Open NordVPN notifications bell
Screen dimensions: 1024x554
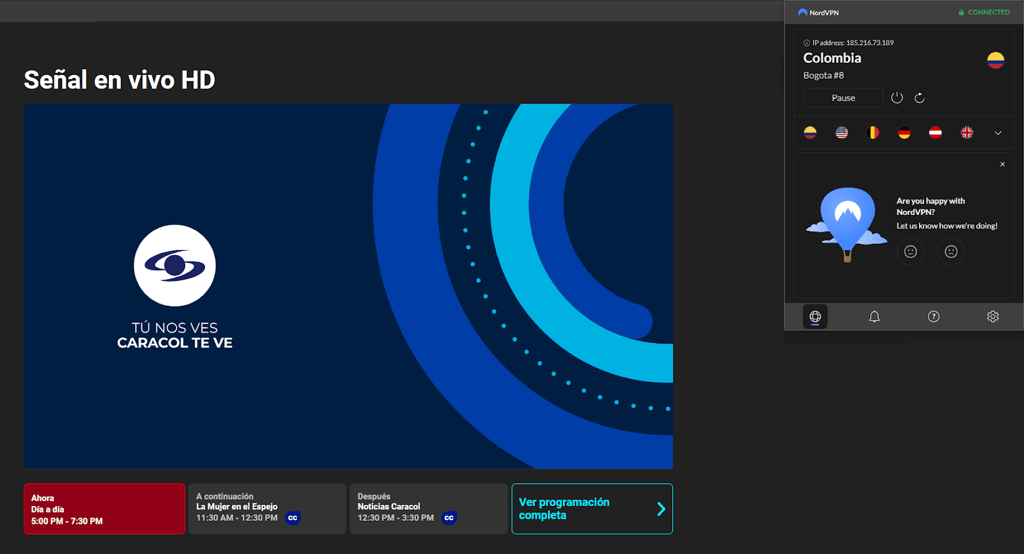point(874,317)
